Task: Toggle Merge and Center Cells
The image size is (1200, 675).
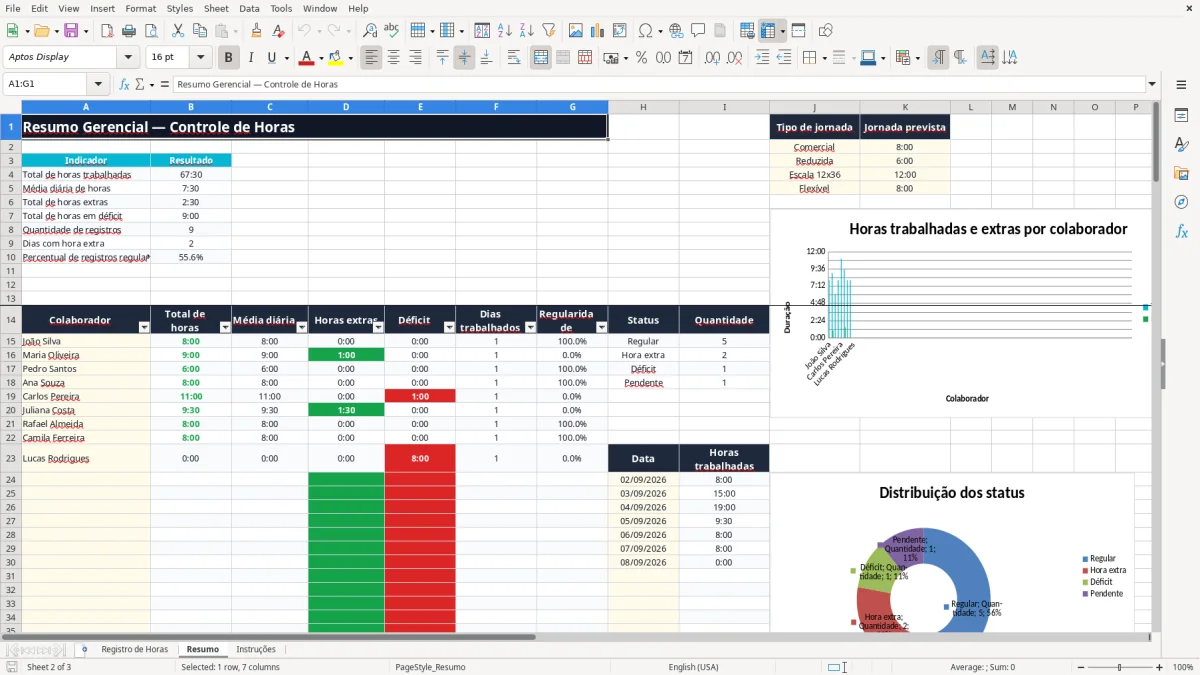Action: pos(541,58)
